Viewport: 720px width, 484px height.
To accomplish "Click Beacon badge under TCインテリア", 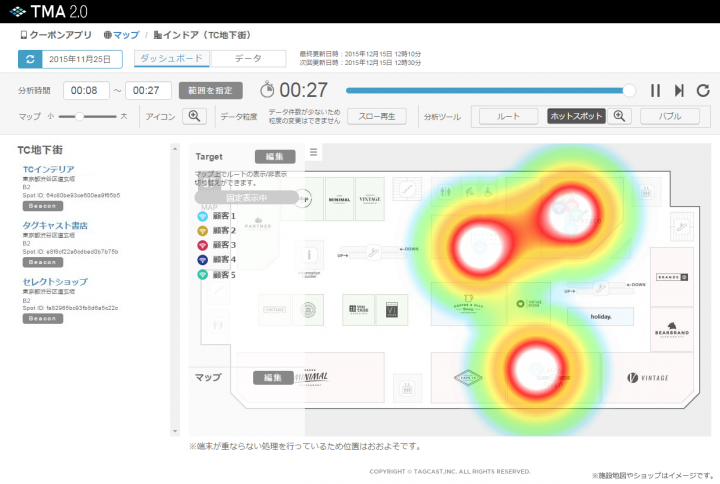I will (x=43, y=206).
